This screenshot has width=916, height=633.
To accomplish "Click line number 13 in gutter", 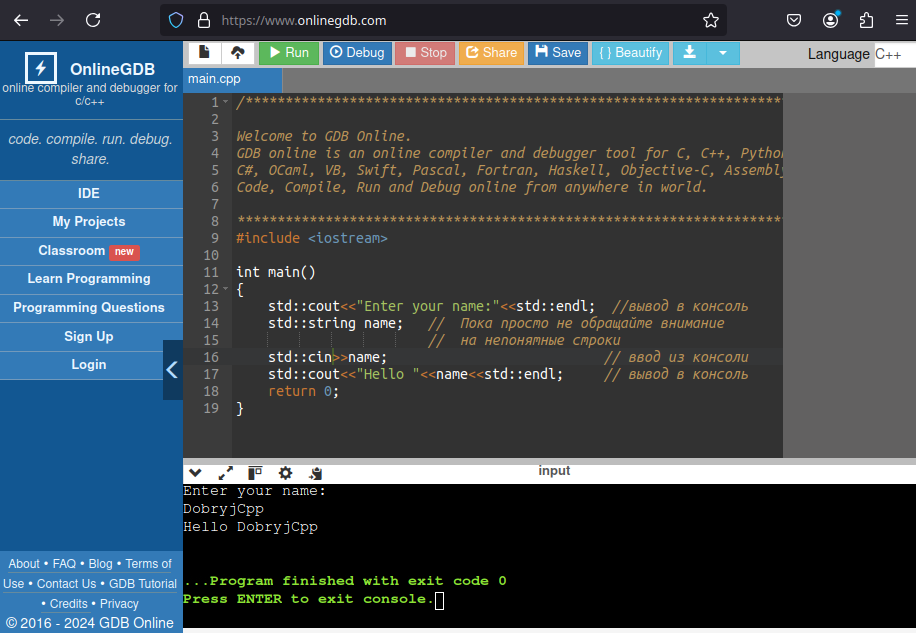I will 211,307.
